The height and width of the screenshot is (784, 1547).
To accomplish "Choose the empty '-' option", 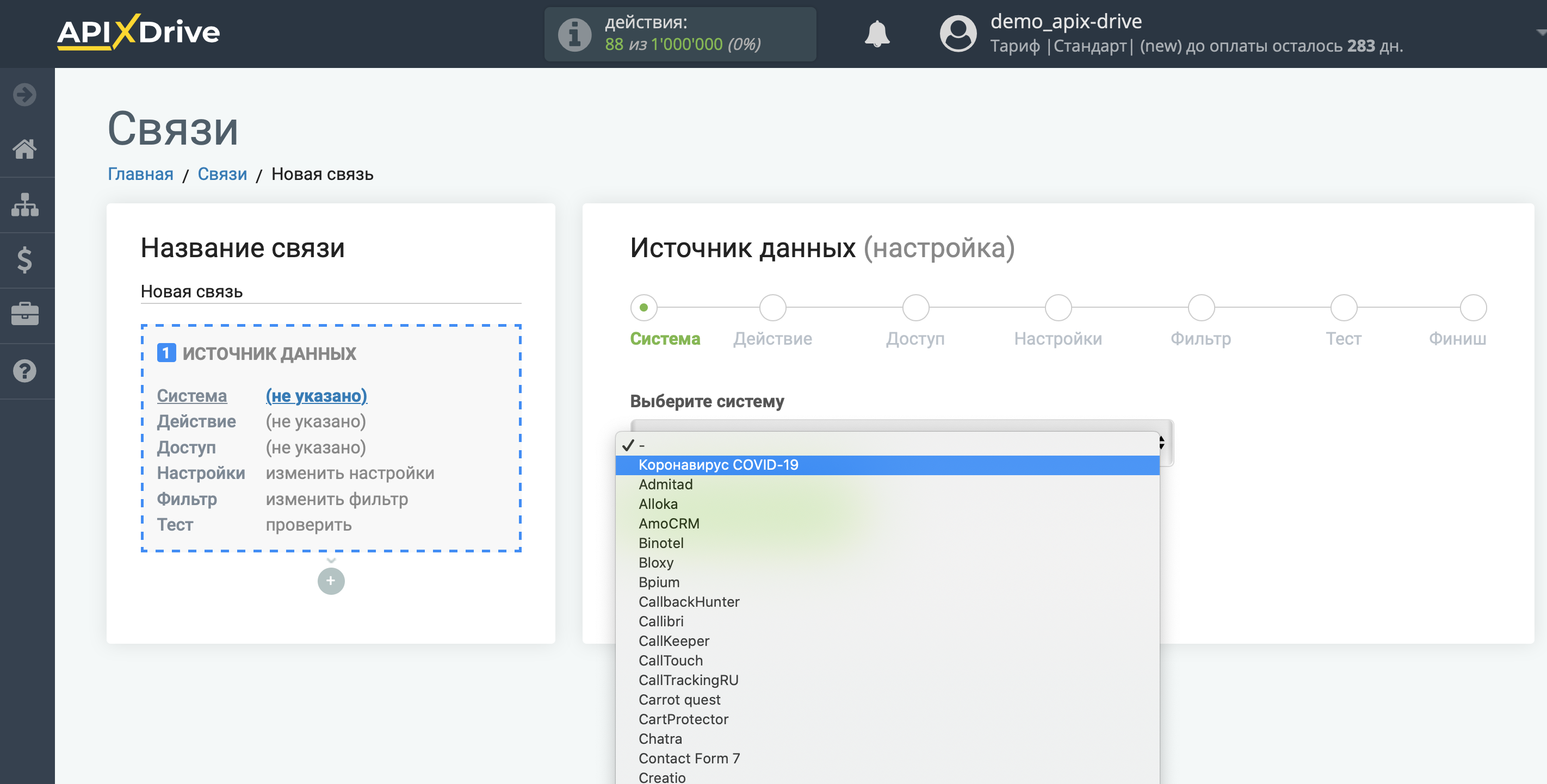I will (888, 445).
